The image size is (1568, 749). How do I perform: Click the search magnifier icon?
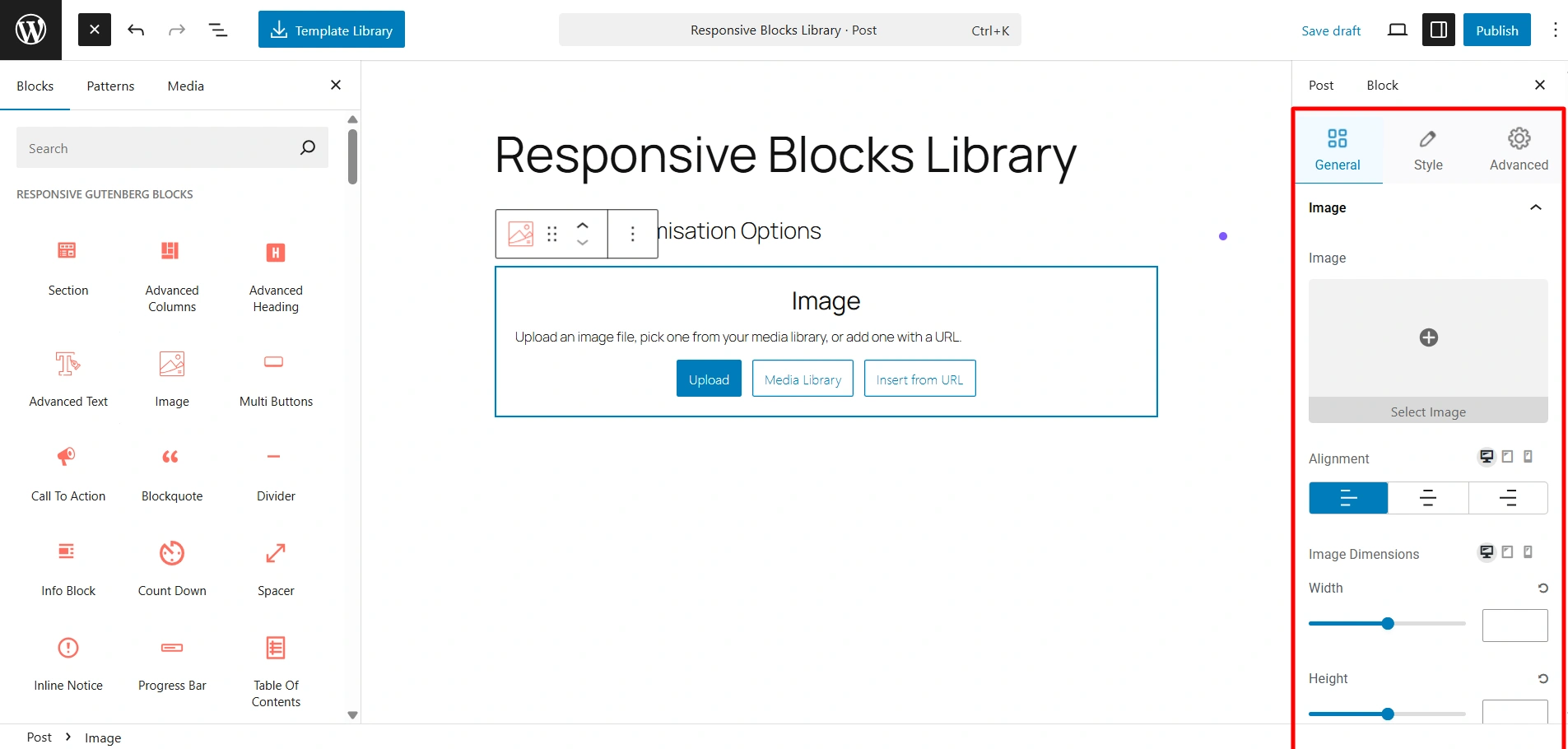308,147
